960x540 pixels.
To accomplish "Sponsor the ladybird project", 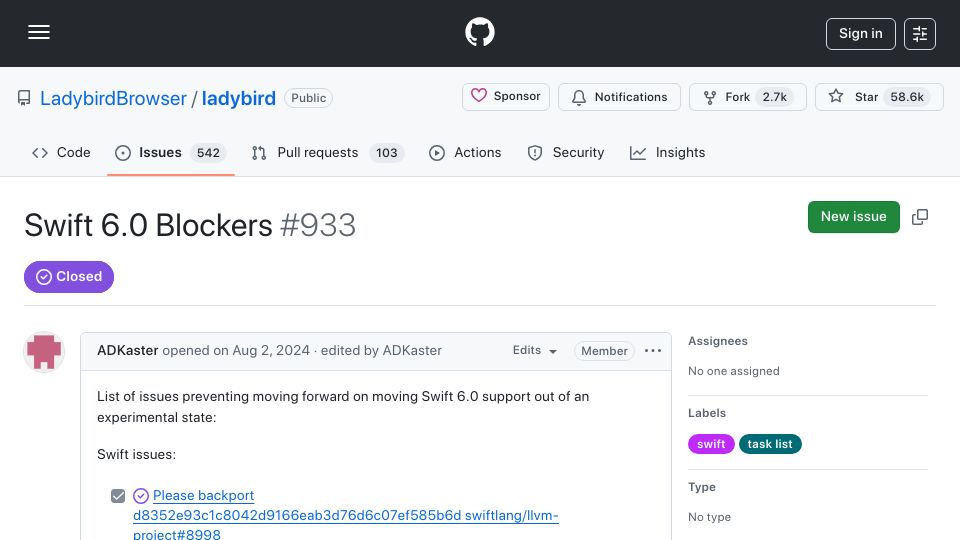I will [x=506, y=97].
